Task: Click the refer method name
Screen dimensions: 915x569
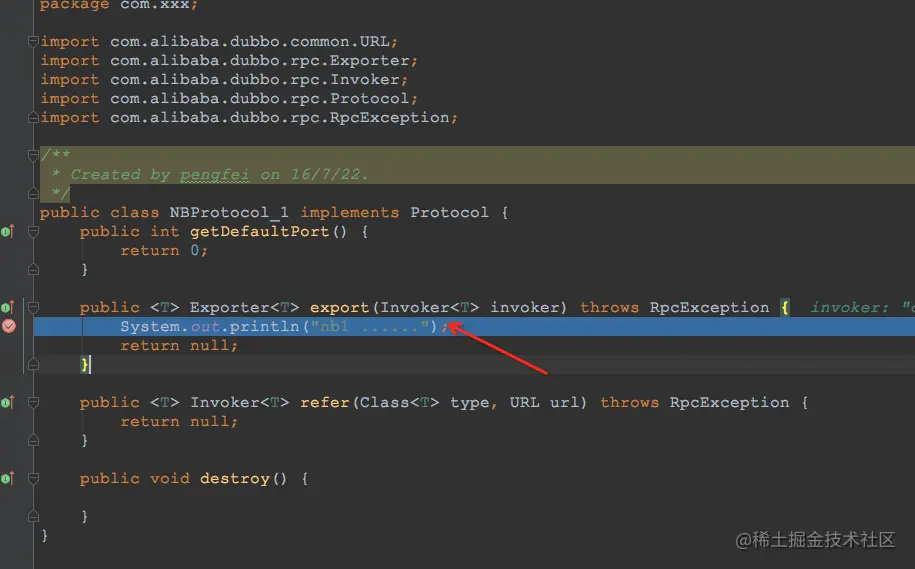Action: tap(324, 403)
